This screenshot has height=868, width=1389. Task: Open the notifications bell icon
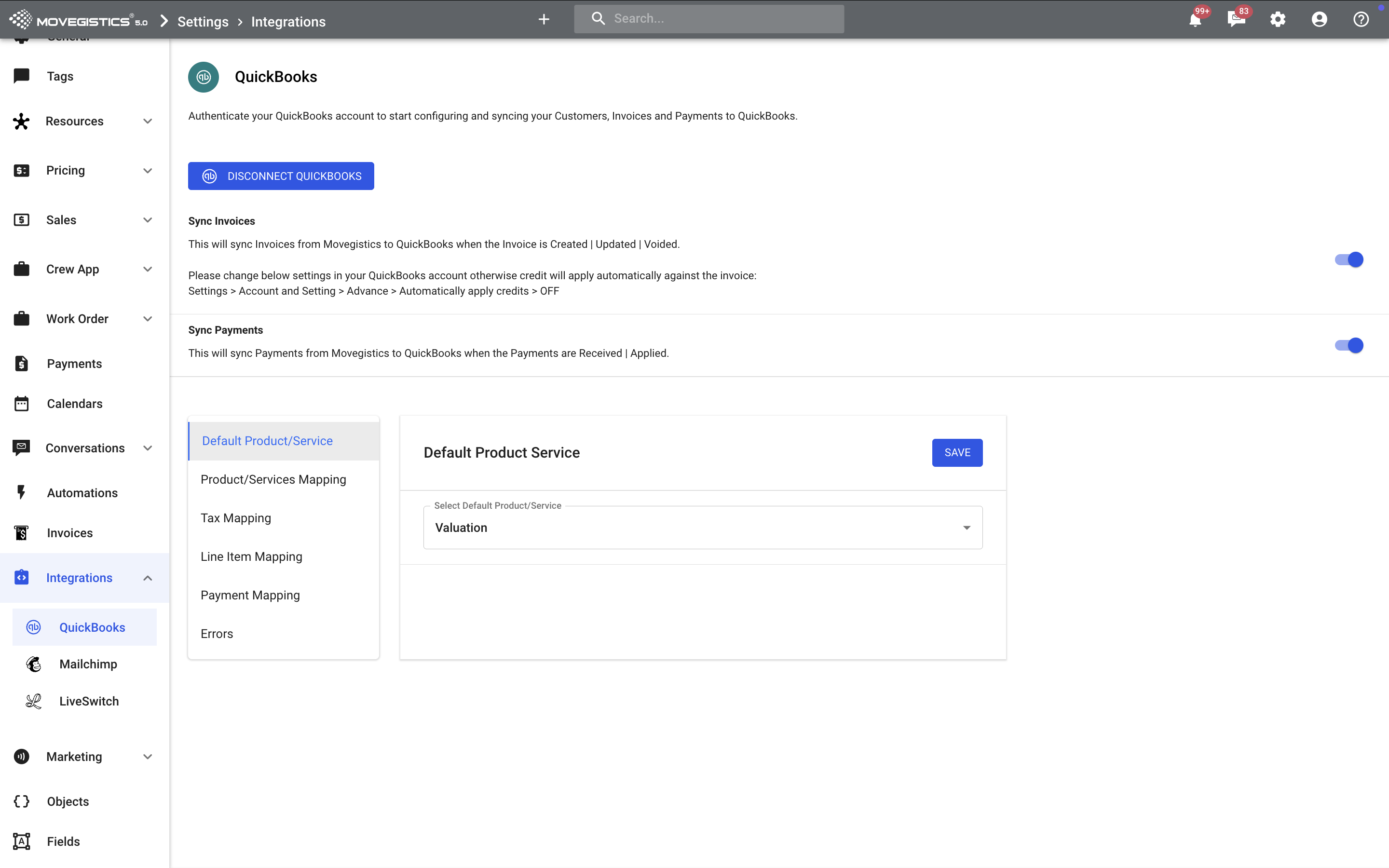point(1195,20)
